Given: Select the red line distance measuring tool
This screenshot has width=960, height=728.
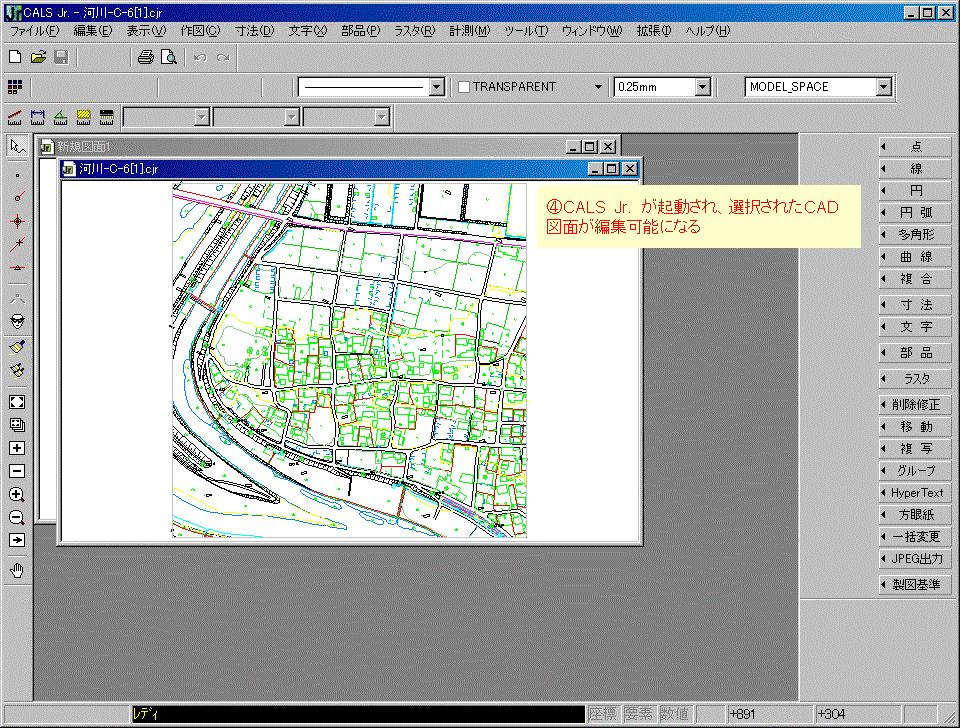Looking at the screenshot, I should tap(15, 116).
